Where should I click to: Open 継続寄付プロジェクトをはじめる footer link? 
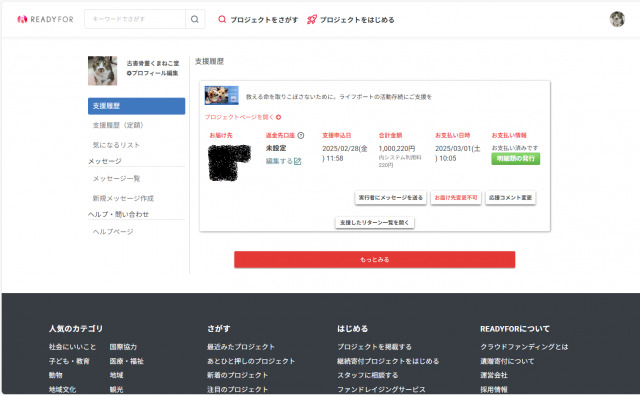(388, 361)
